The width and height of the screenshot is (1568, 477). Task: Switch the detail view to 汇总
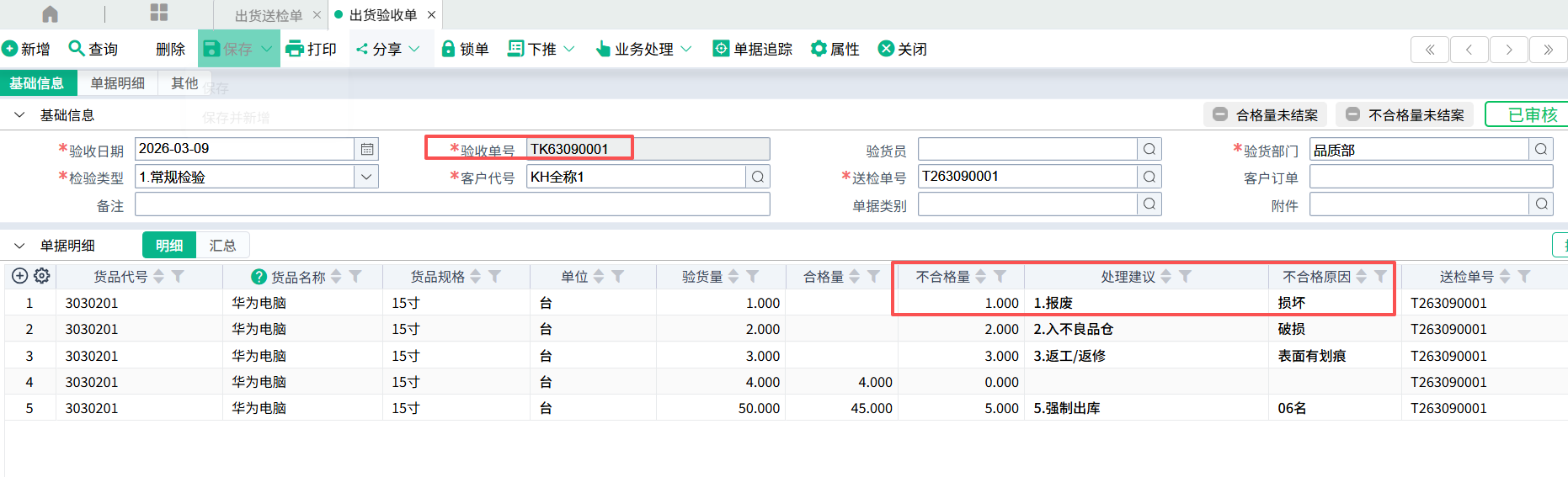pos(222,245)
